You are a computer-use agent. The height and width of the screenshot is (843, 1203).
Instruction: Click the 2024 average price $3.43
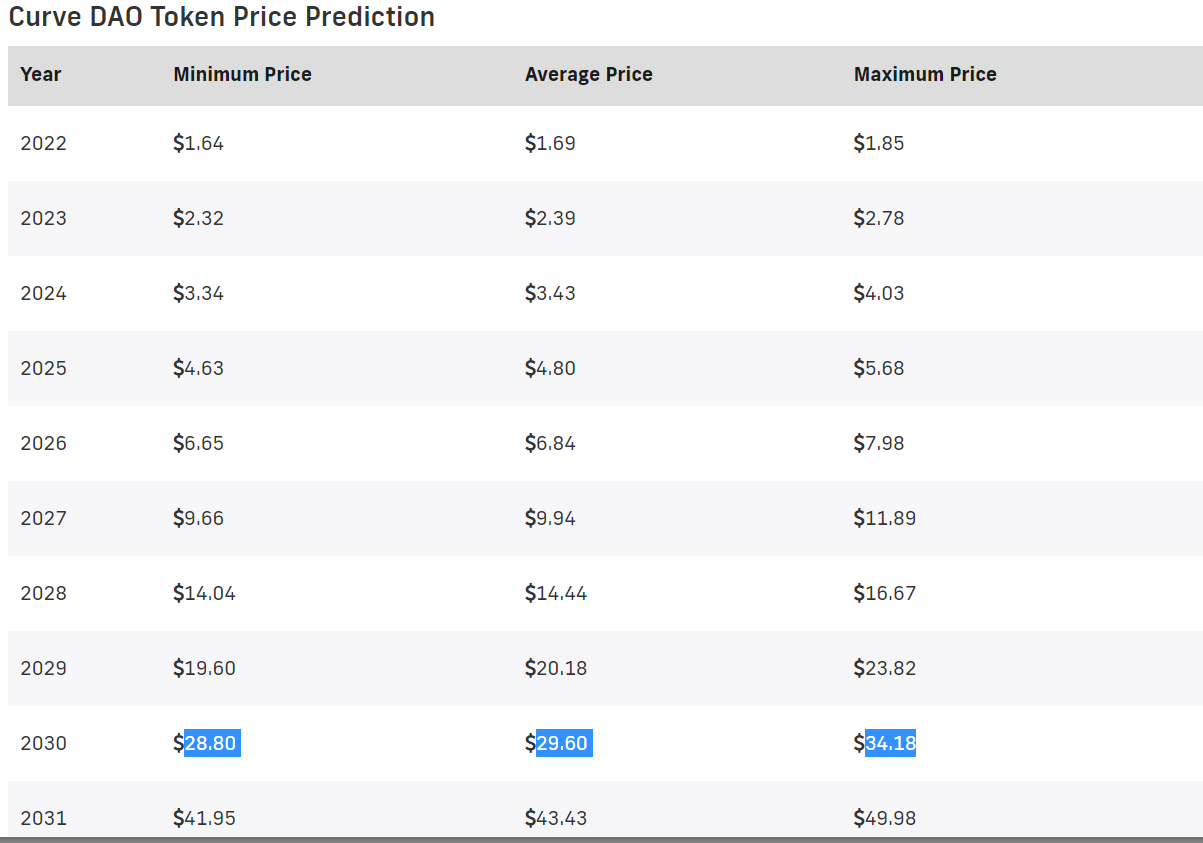[x=550, y=293]
